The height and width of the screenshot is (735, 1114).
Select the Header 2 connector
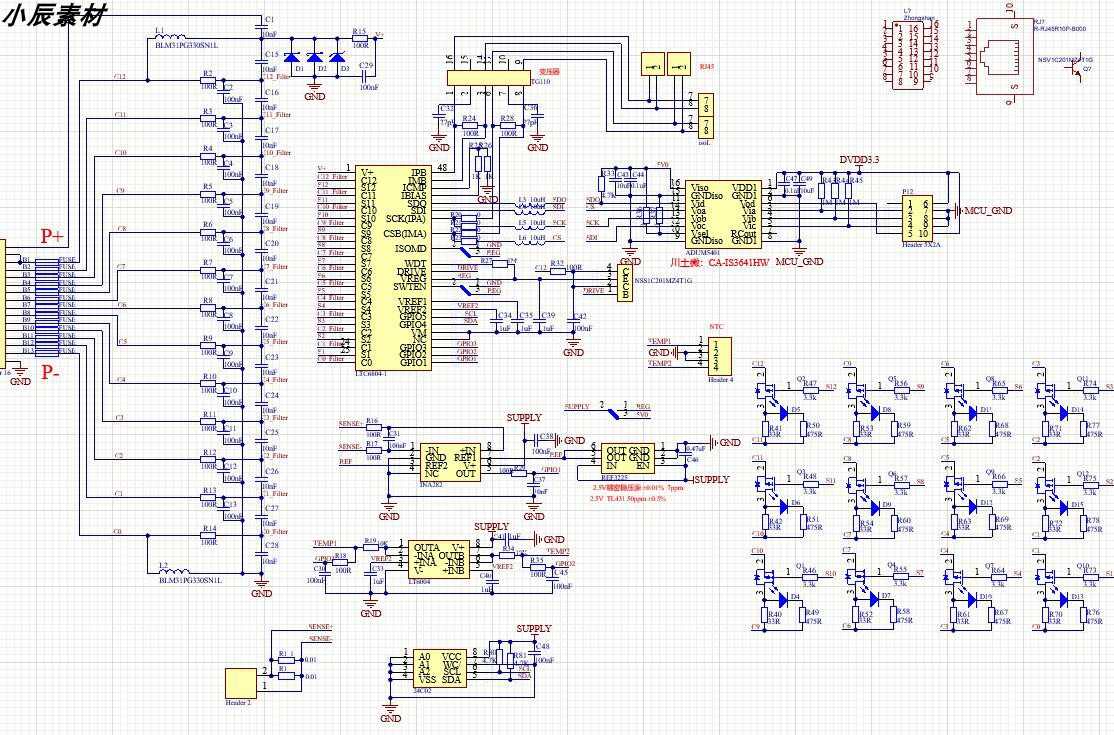tap(241, 683)
